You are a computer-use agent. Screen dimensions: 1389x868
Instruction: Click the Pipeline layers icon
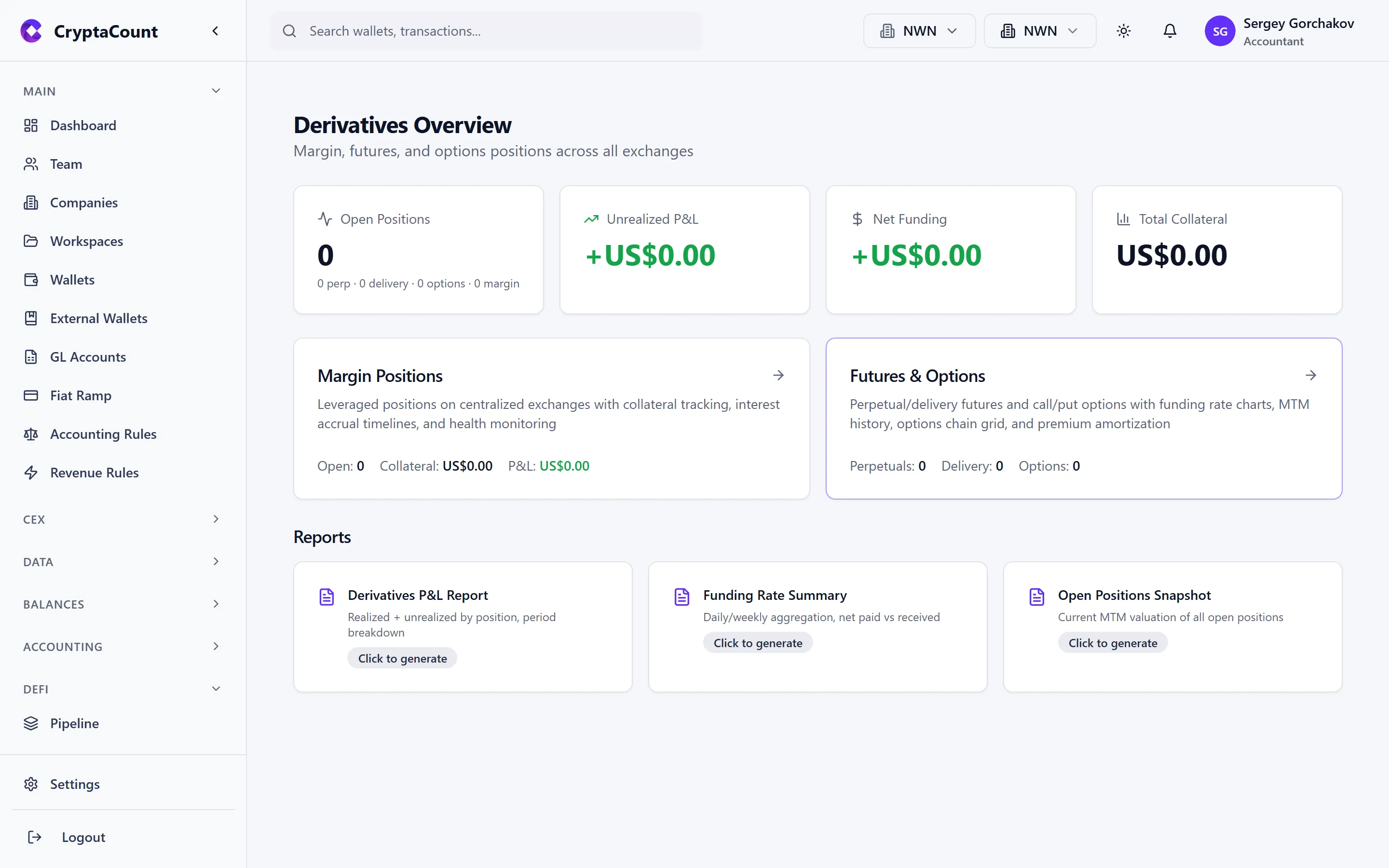31,723
